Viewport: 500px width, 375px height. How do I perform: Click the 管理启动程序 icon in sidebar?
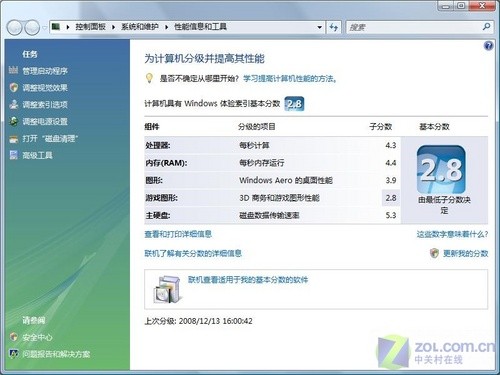(14, 70)
